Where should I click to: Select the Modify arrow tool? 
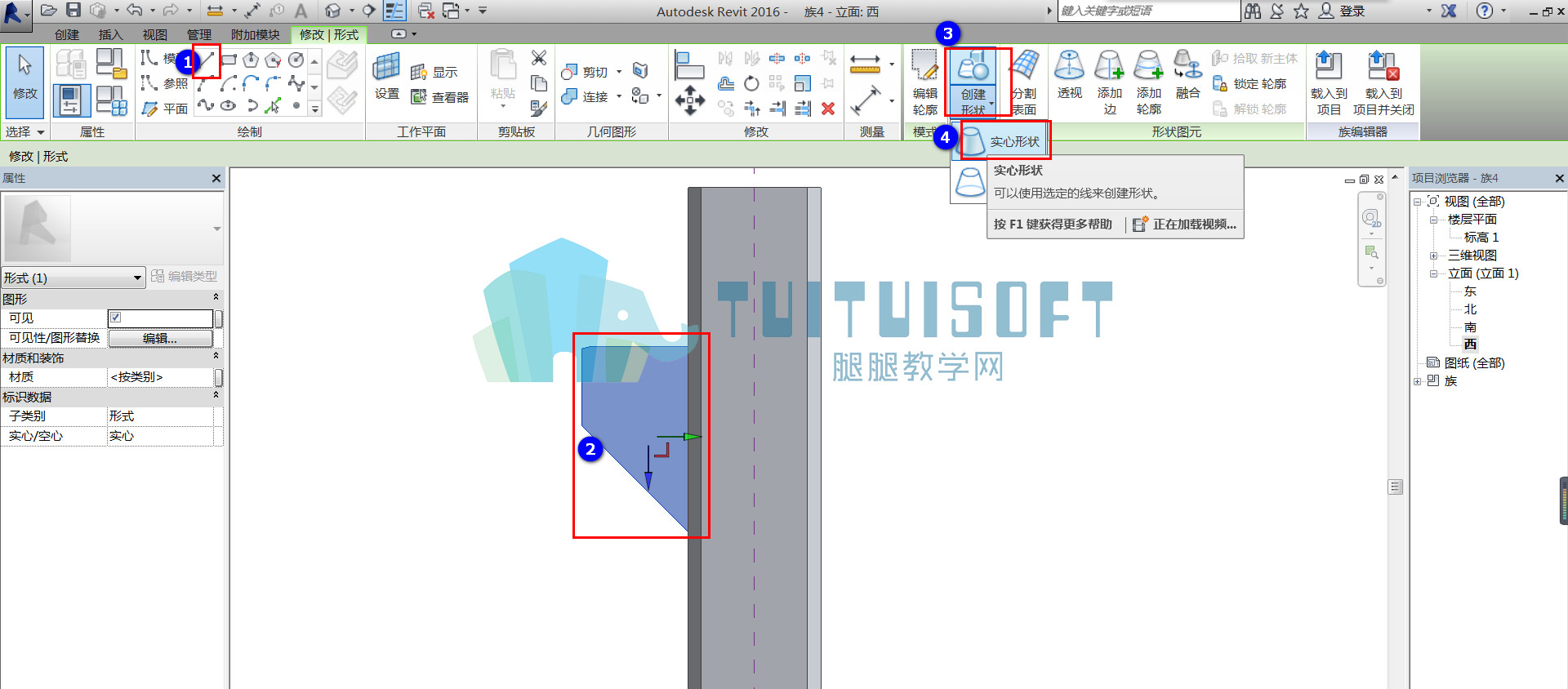pyautogui.click(x=24, y=82)
